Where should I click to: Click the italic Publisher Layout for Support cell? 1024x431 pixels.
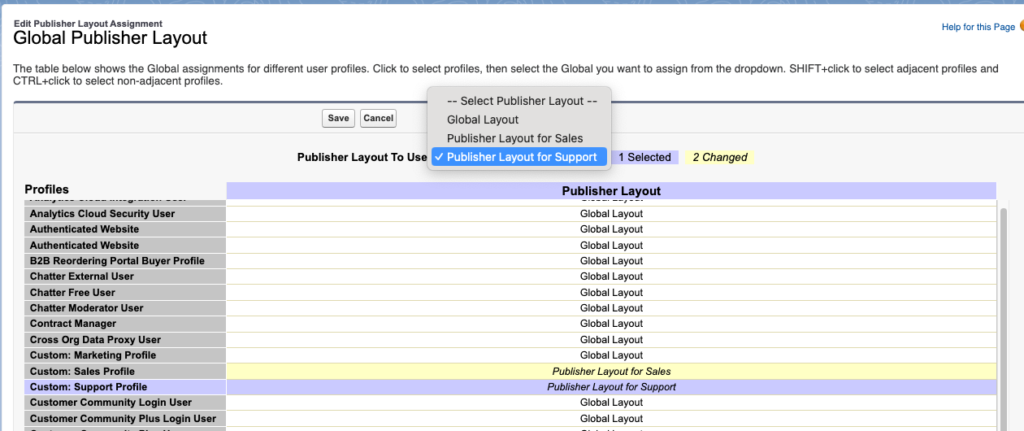coord(611,387)
